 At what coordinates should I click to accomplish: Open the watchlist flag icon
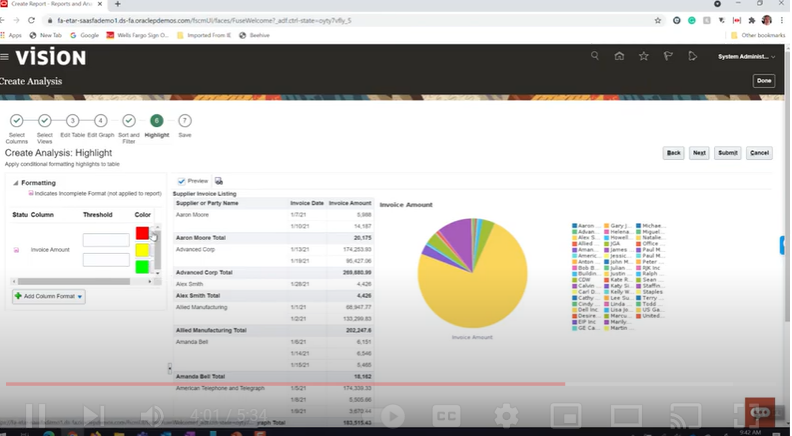click(x=668, y=56)
